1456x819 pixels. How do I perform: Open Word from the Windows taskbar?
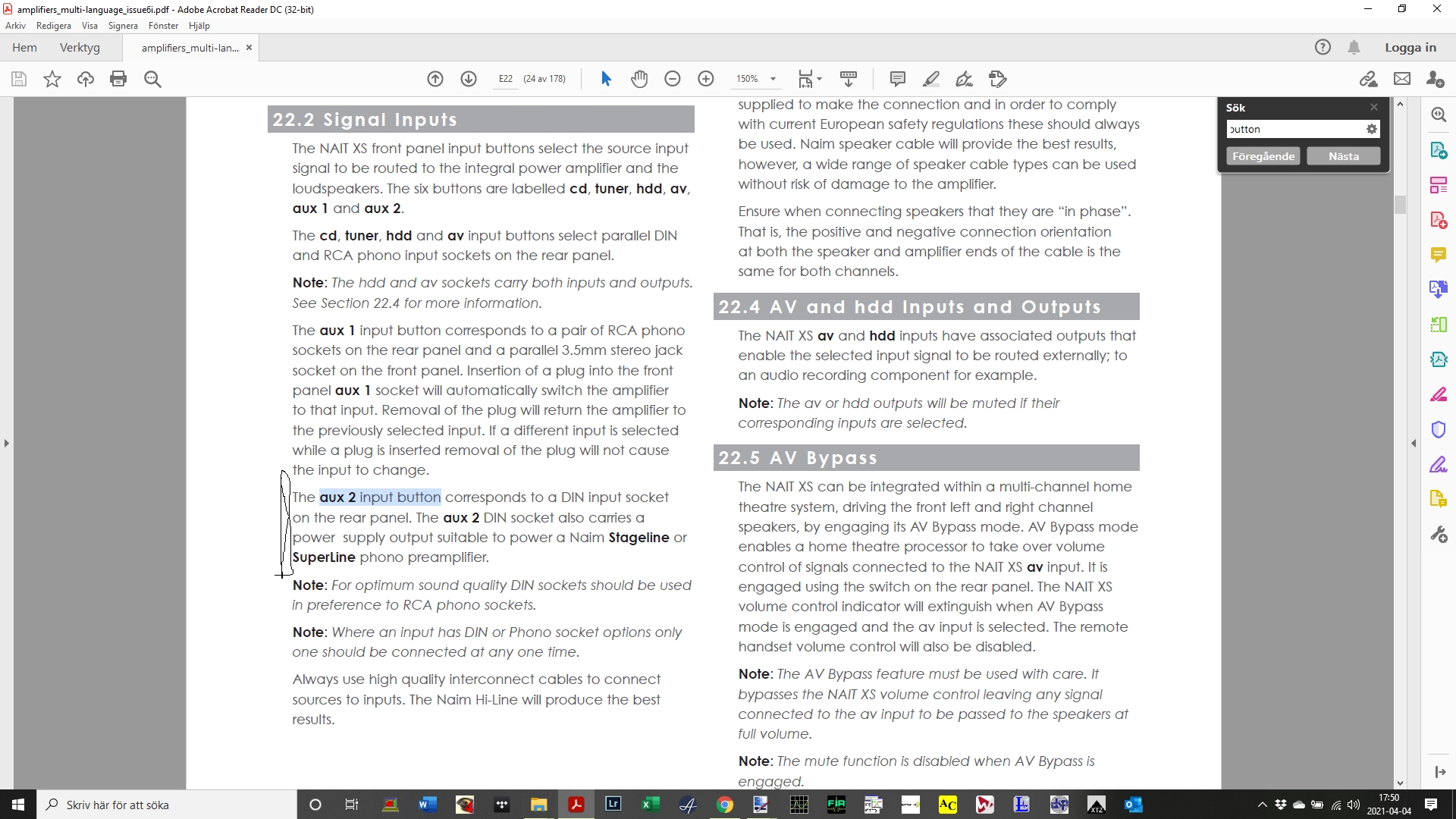pyautogui.click(x=428, y=805)
